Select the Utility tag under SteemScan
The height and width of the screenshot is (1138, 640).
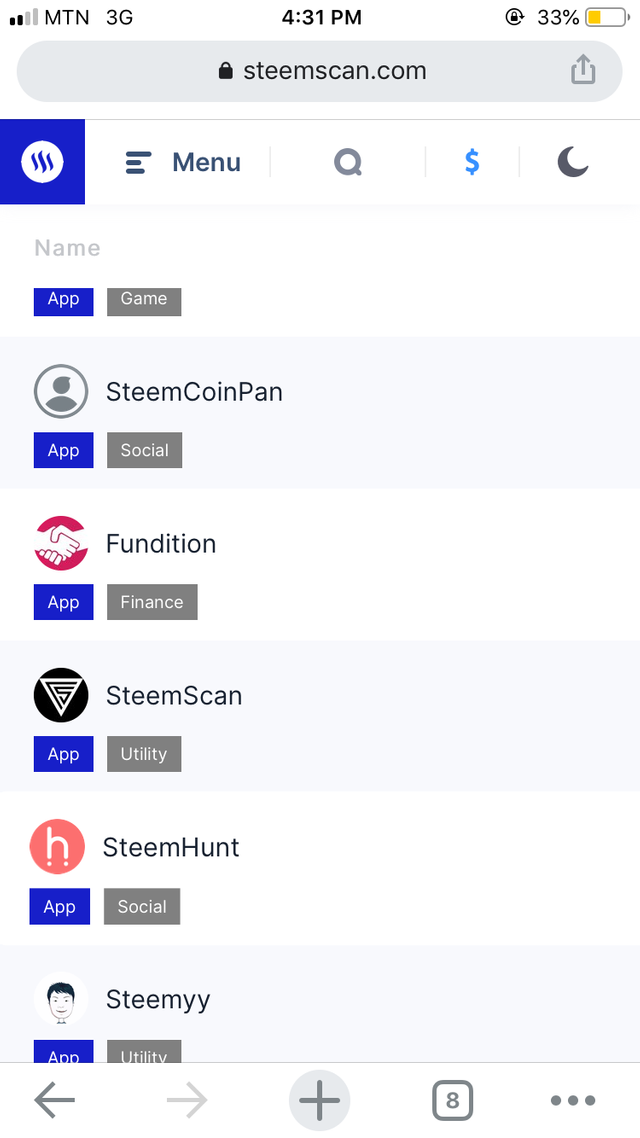coord(144,754)
